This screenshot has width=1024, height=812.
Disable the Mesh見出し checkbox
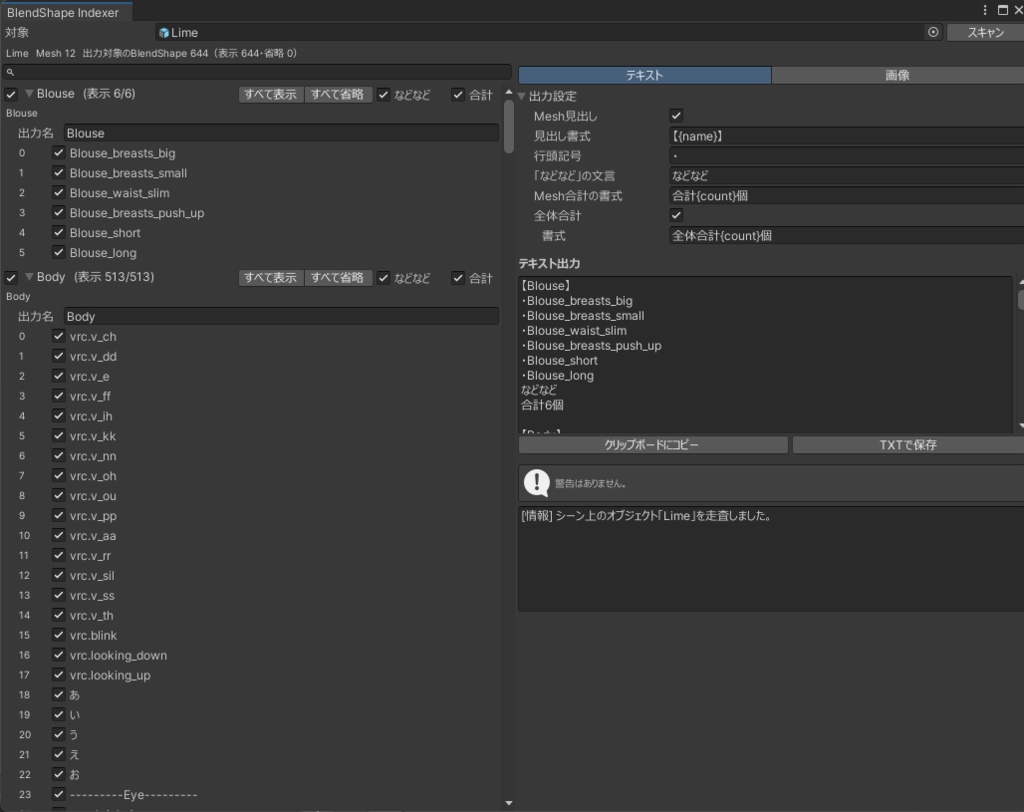[676, 116]
